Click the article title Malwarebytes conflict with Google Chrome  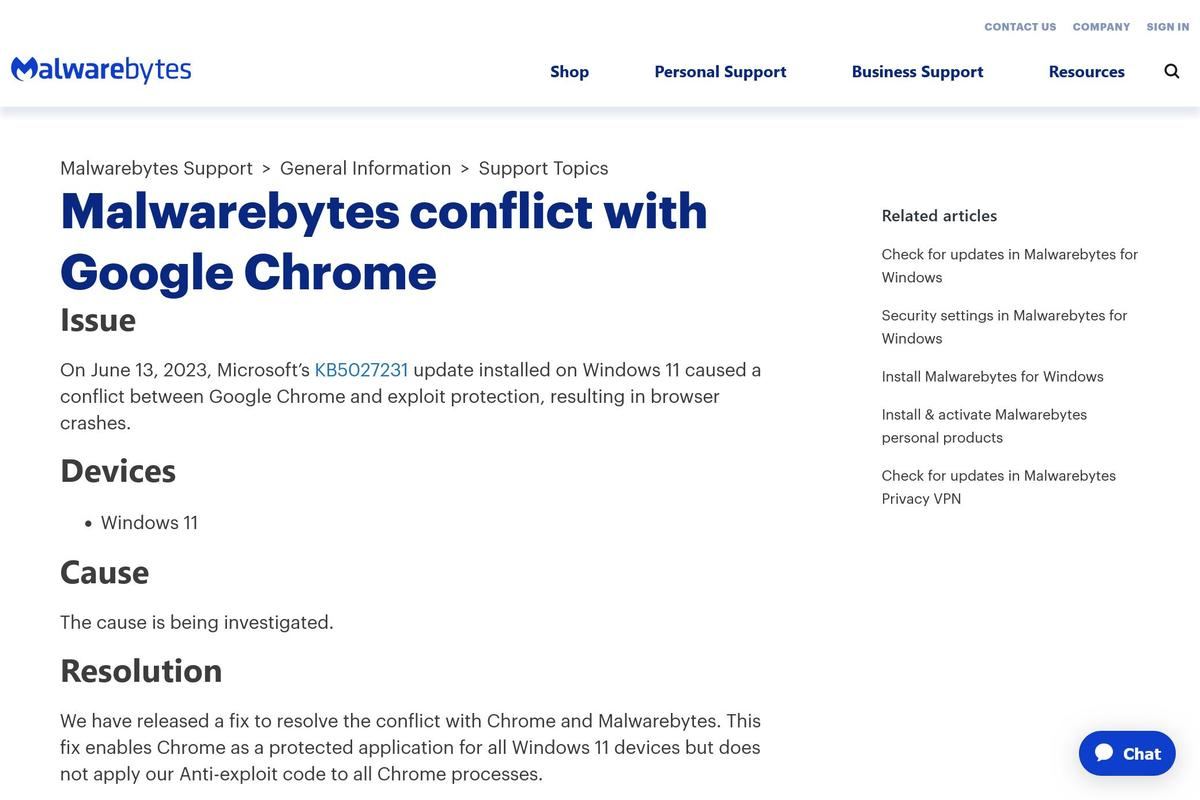[x=384, y=241]
